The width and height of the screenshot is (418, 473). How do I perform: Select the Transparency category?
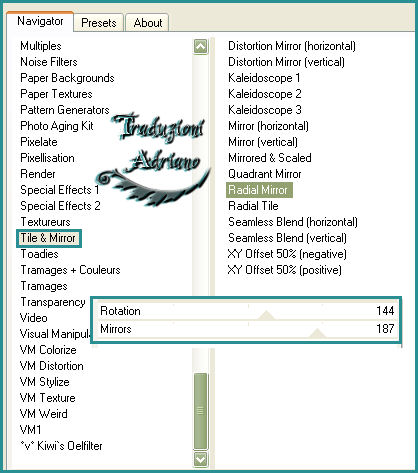(x=53, y=302)
